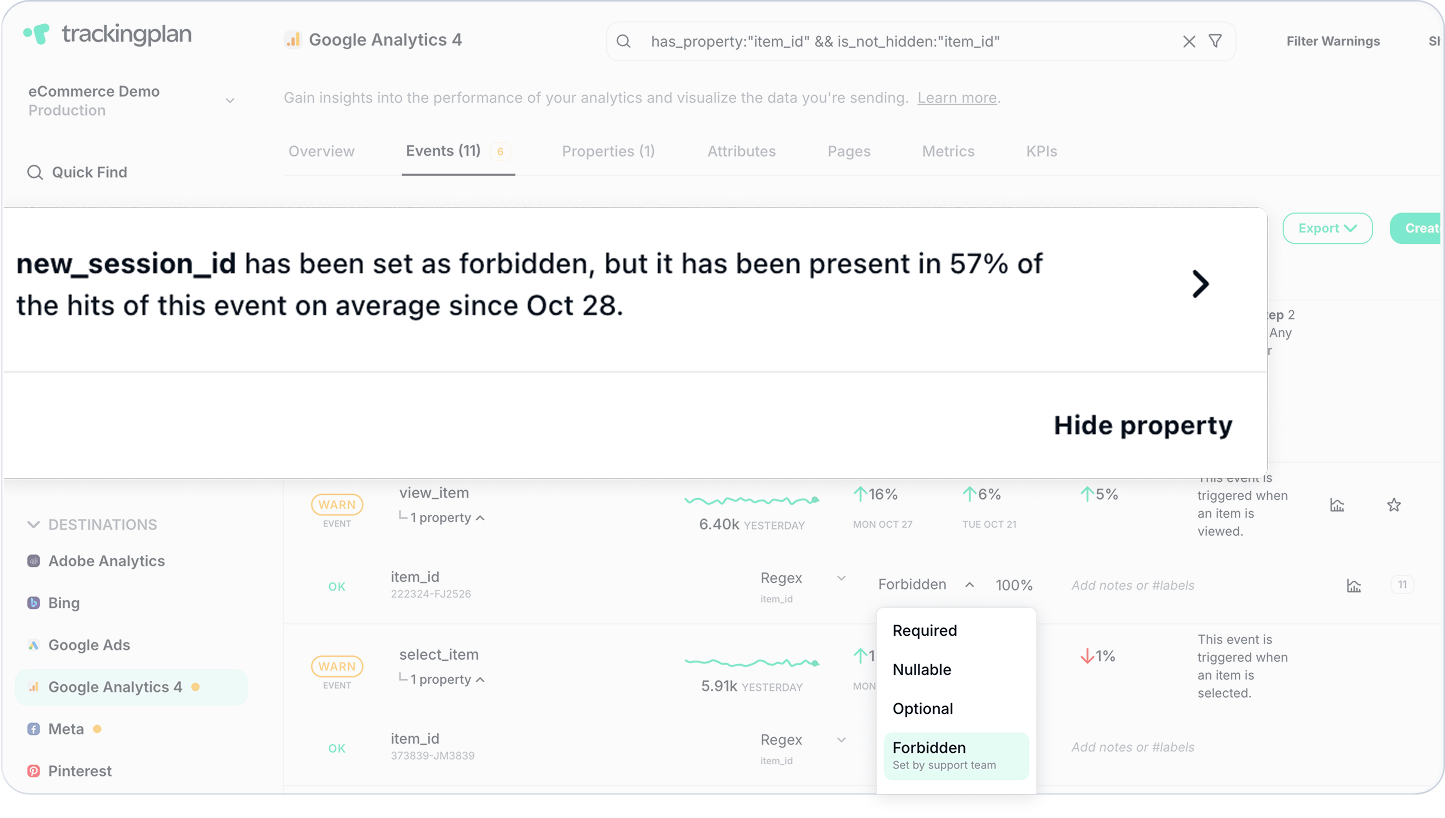
Task: Click the Google Ads sidebar icon
Action: [x=33, y=645]
